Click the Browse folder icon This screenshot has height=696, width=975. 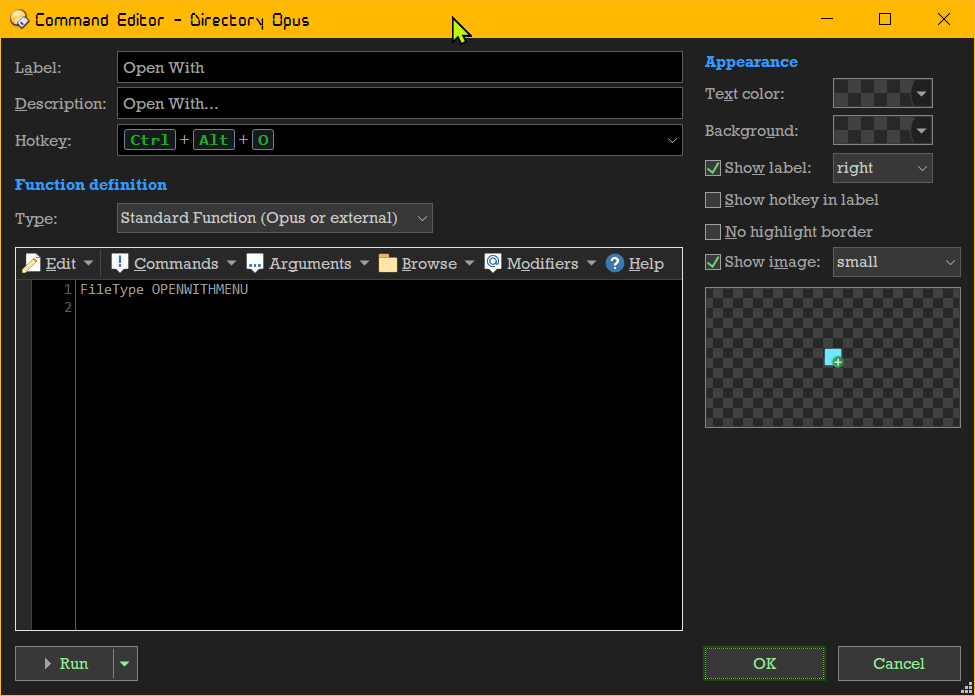click(x=388, y=264)
